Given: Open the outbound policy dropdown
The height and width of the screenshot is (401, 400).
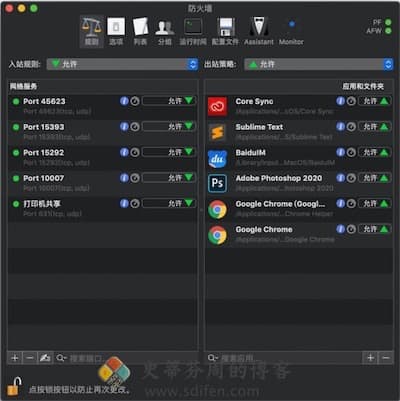Looking at the screenshot, I should tap(319, 64).
